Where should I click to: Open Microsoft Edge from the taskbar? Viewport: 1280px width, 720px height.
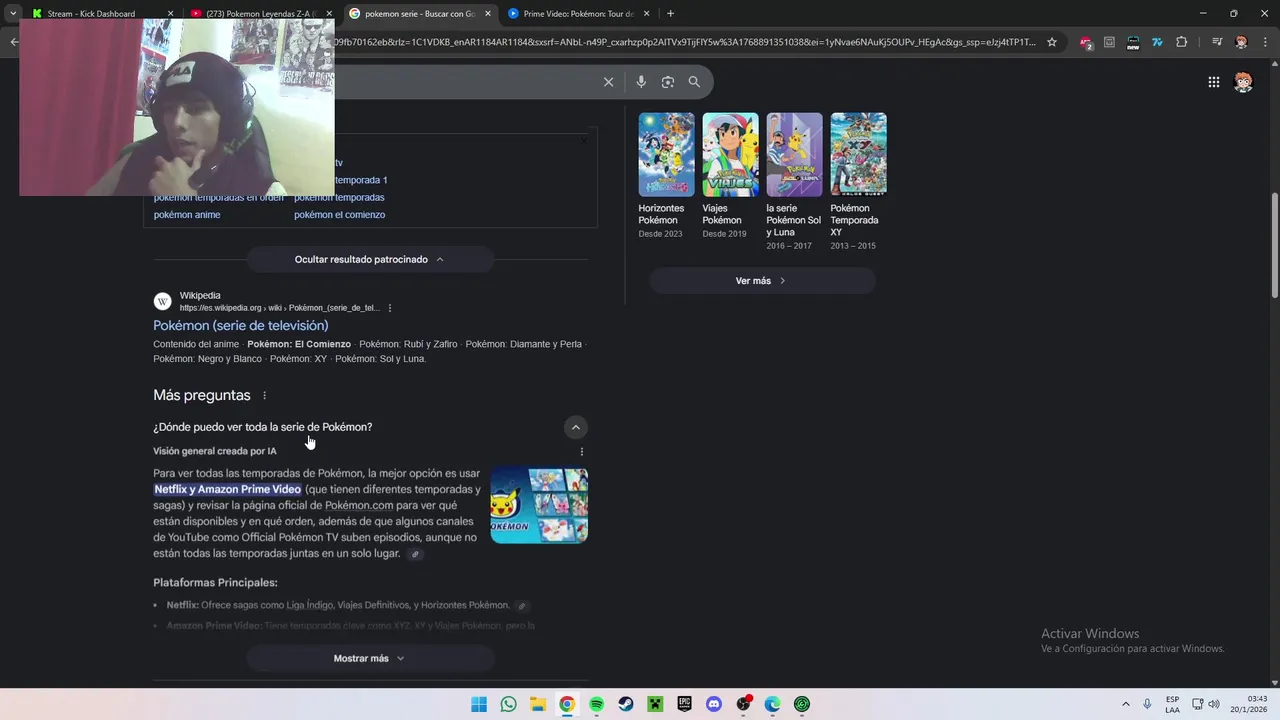pyautogui.click(x=773, y=704)
